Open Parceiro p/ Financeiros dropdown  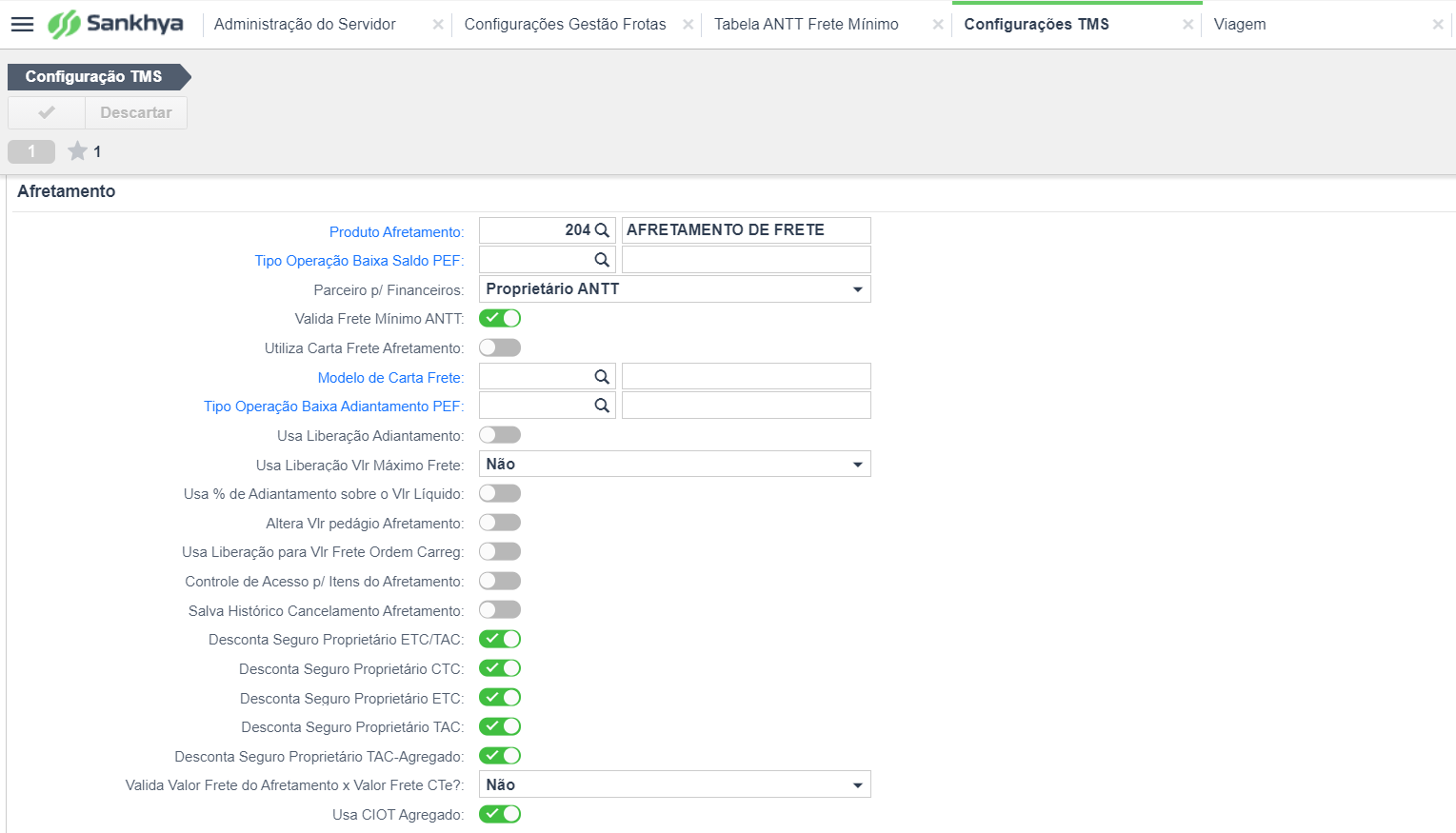[675, 289]
